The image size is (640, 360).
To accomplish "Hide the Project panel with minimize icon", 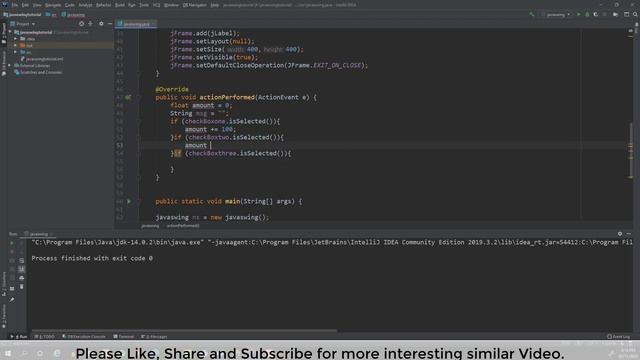I will tap(110, 24).
